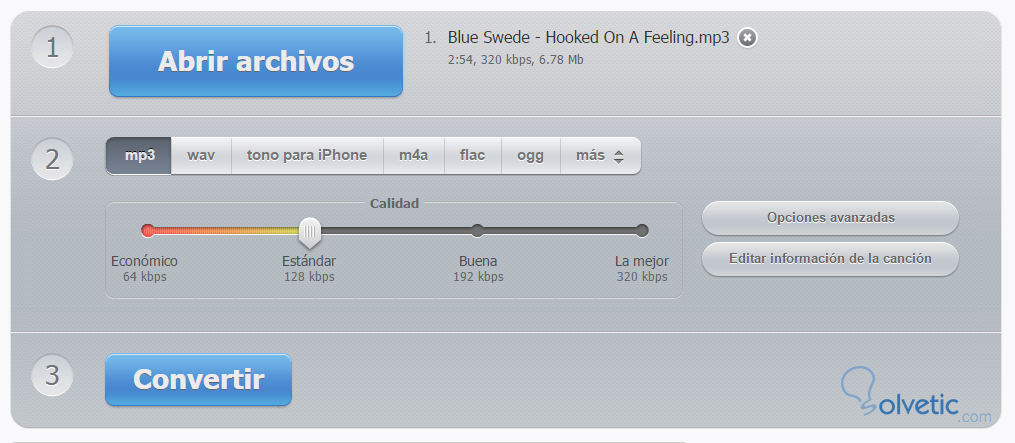Select the m4a output format
Screen dimensions: 1015x443
tap(414, 155)
